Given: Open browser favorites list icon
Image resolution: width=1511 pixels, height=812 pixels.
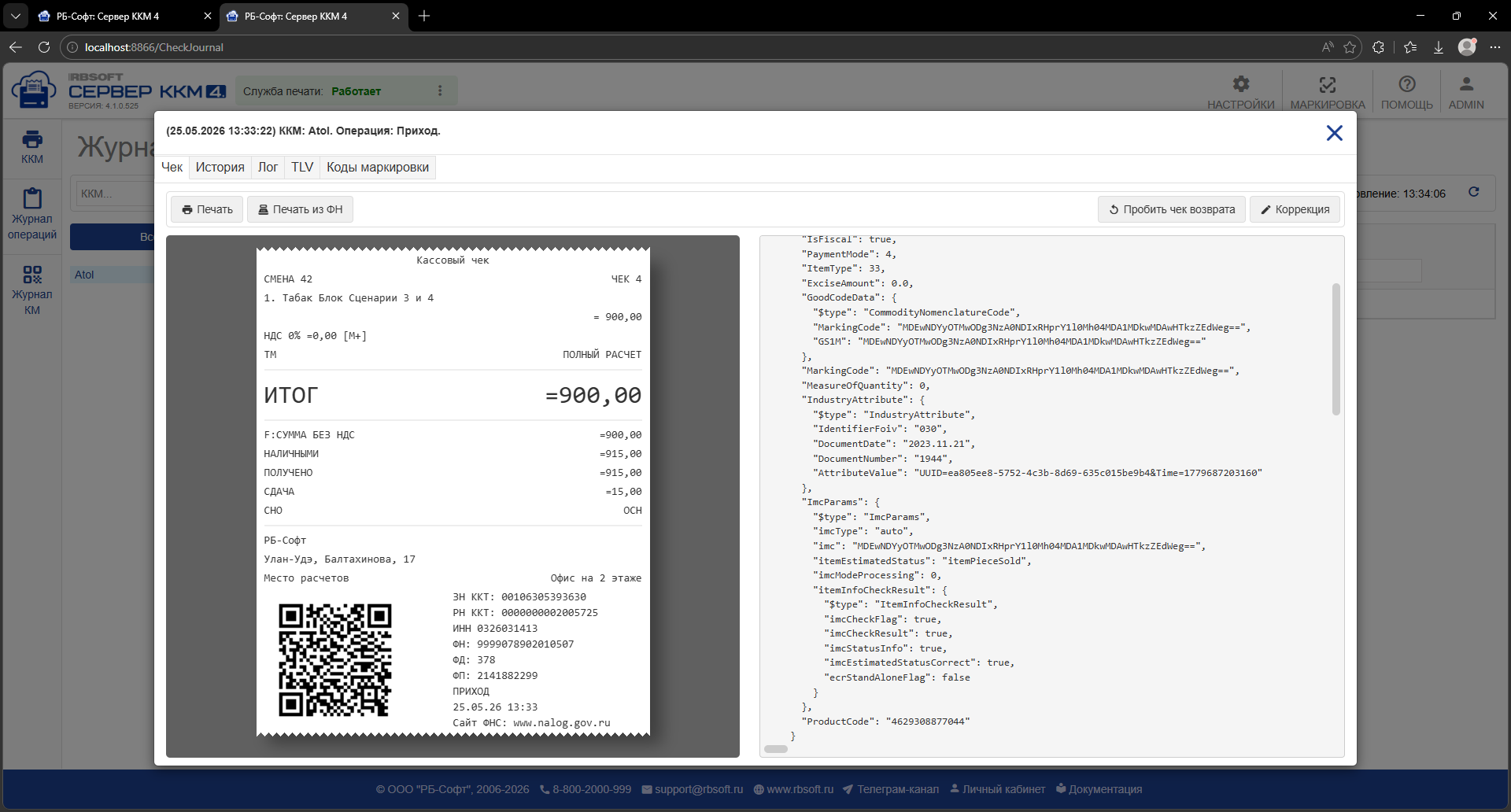Looking at the screenshot, I should [x=1410, y=47].
